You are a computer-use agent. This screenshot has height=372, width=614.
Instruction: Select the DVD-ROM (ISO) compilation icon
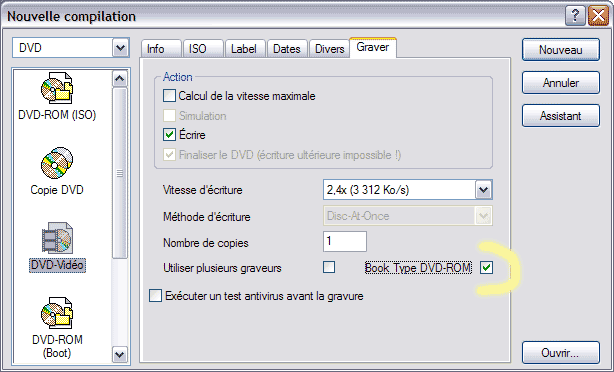tap(57, 97)
